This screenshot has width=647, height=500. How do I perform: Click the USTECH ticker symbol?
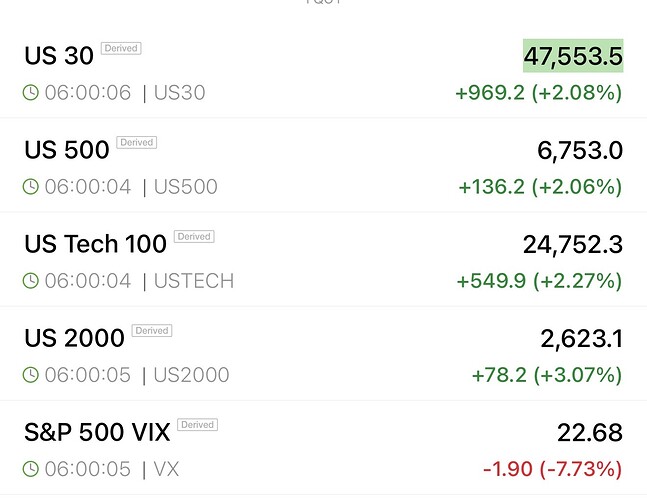(x=194, y=281)
